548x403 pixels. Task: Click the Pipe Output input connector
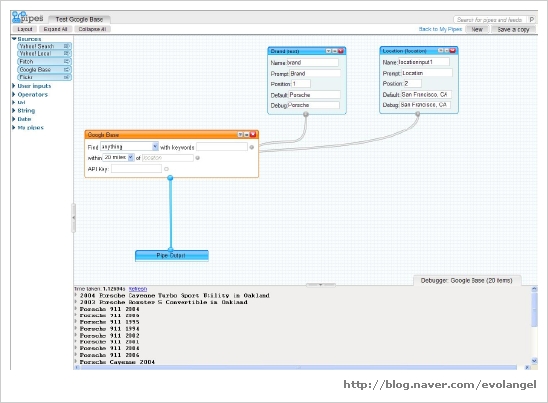tap(171, 250)
